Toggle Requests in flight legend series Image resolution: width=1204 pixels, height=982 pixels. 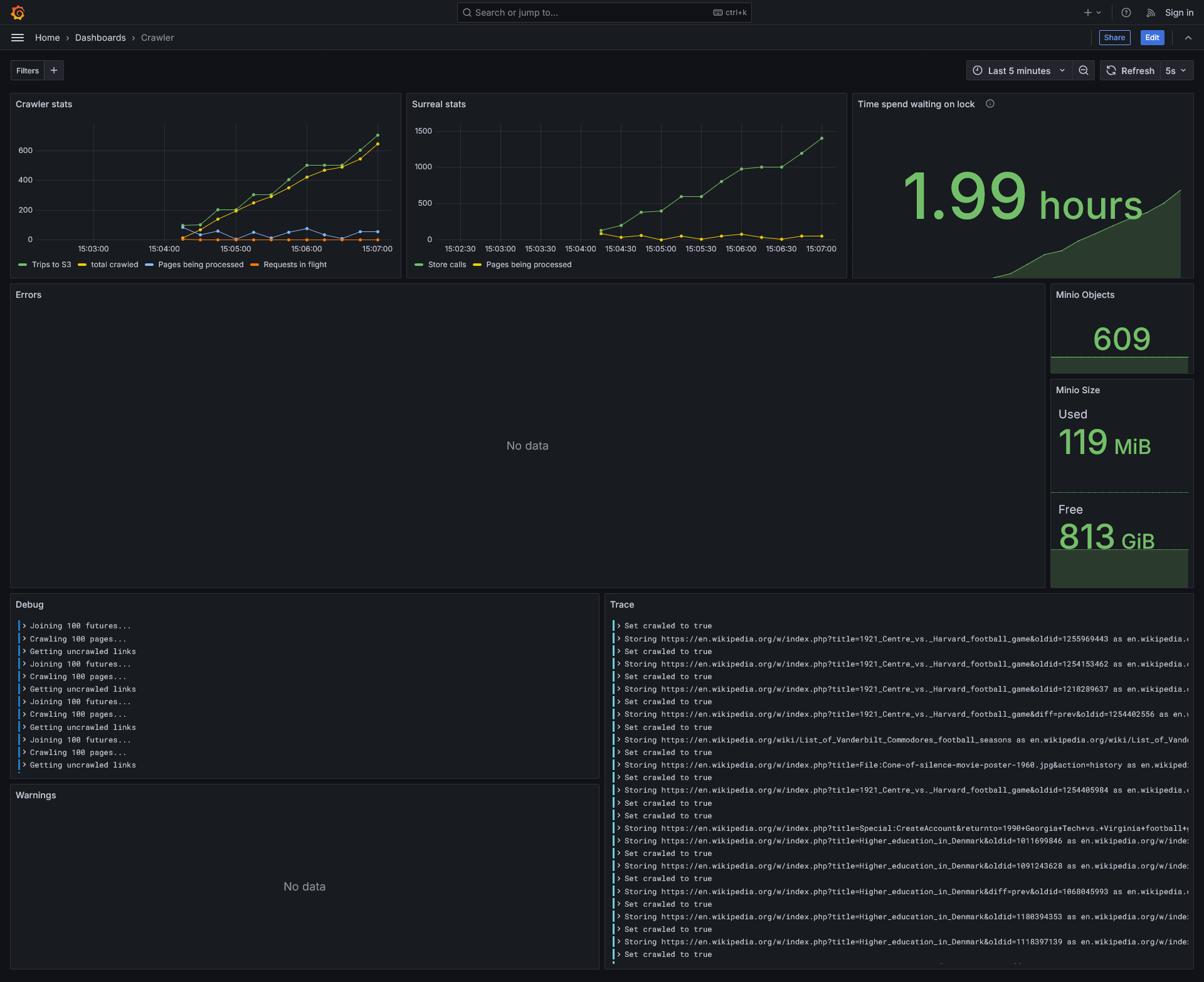tap(295, 265)
